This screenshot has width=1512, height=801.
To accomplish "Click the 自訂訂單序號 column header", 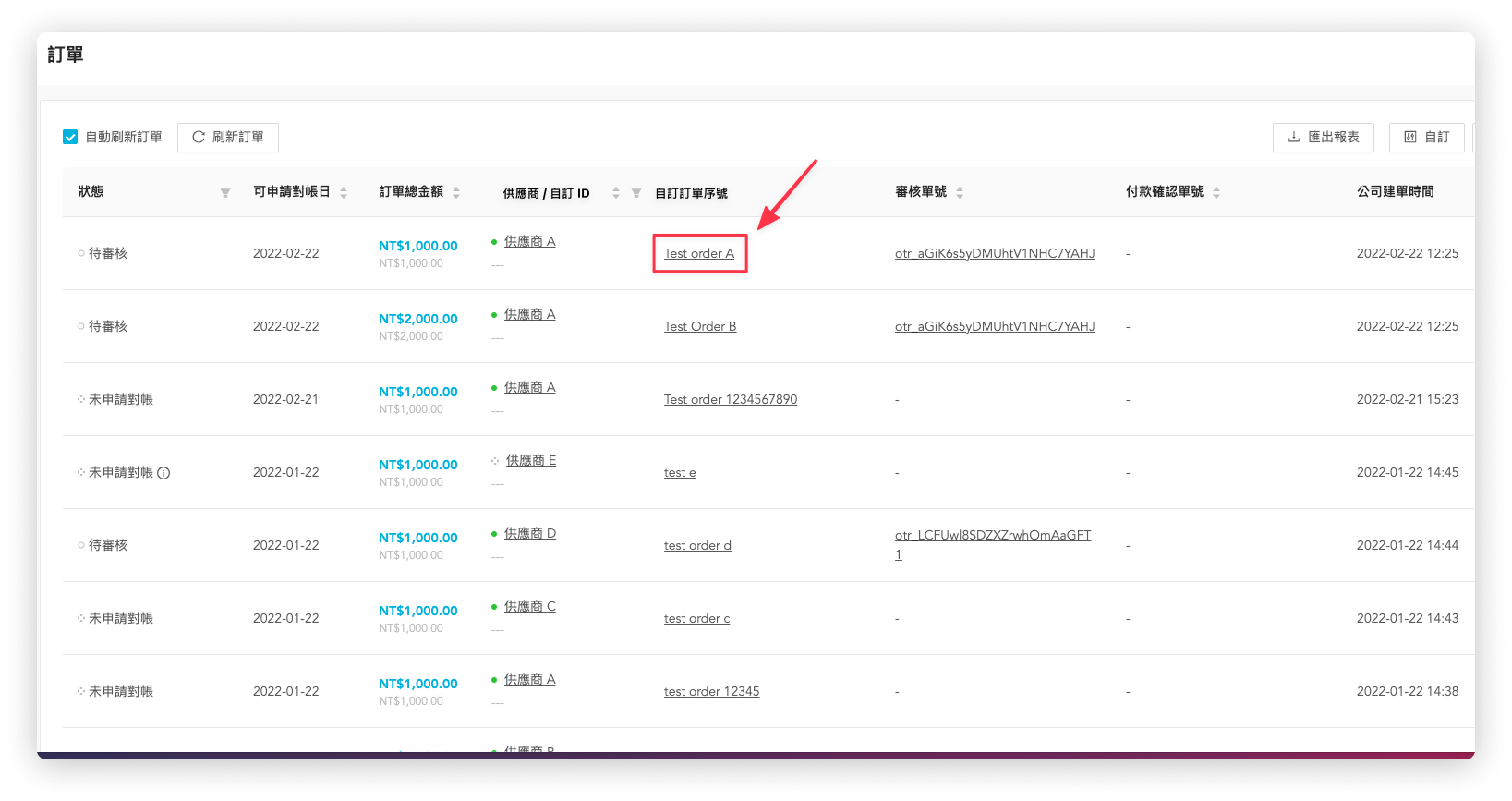I will [691, 193].
